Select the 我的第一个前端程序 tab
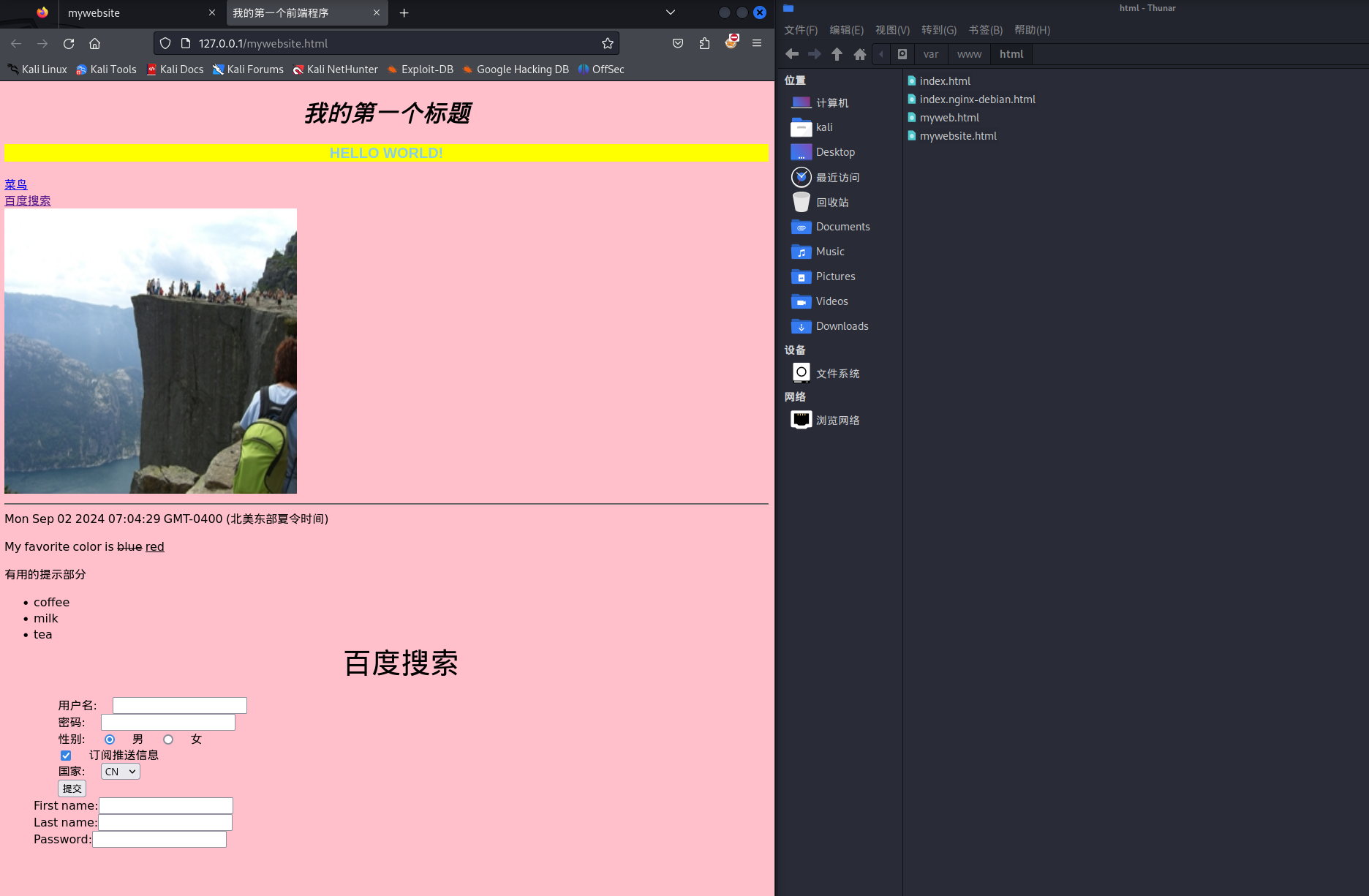 306,13
